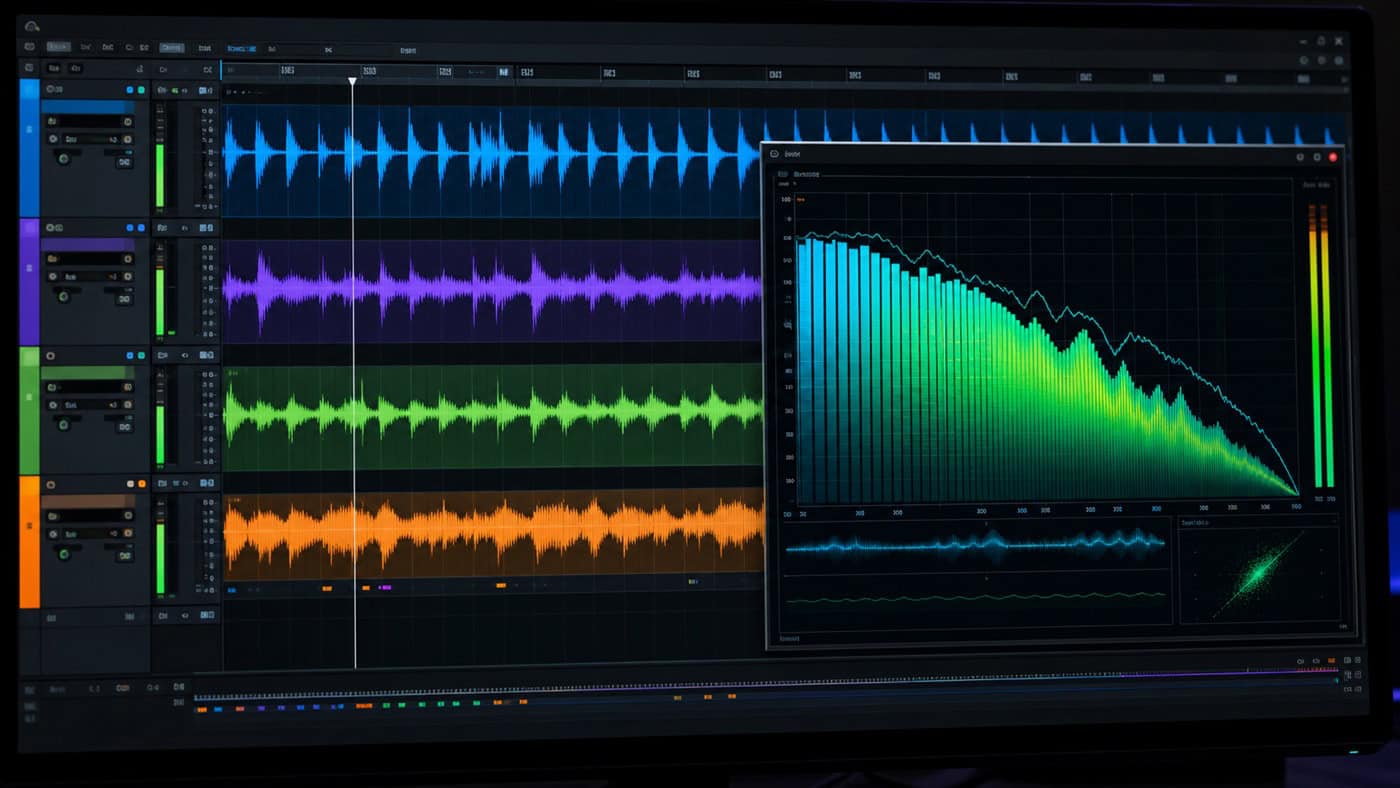The width and height of the screenshot is (1400, 788).
Task: Toggle the first blue square on blue track
Action: coord(129,90)
